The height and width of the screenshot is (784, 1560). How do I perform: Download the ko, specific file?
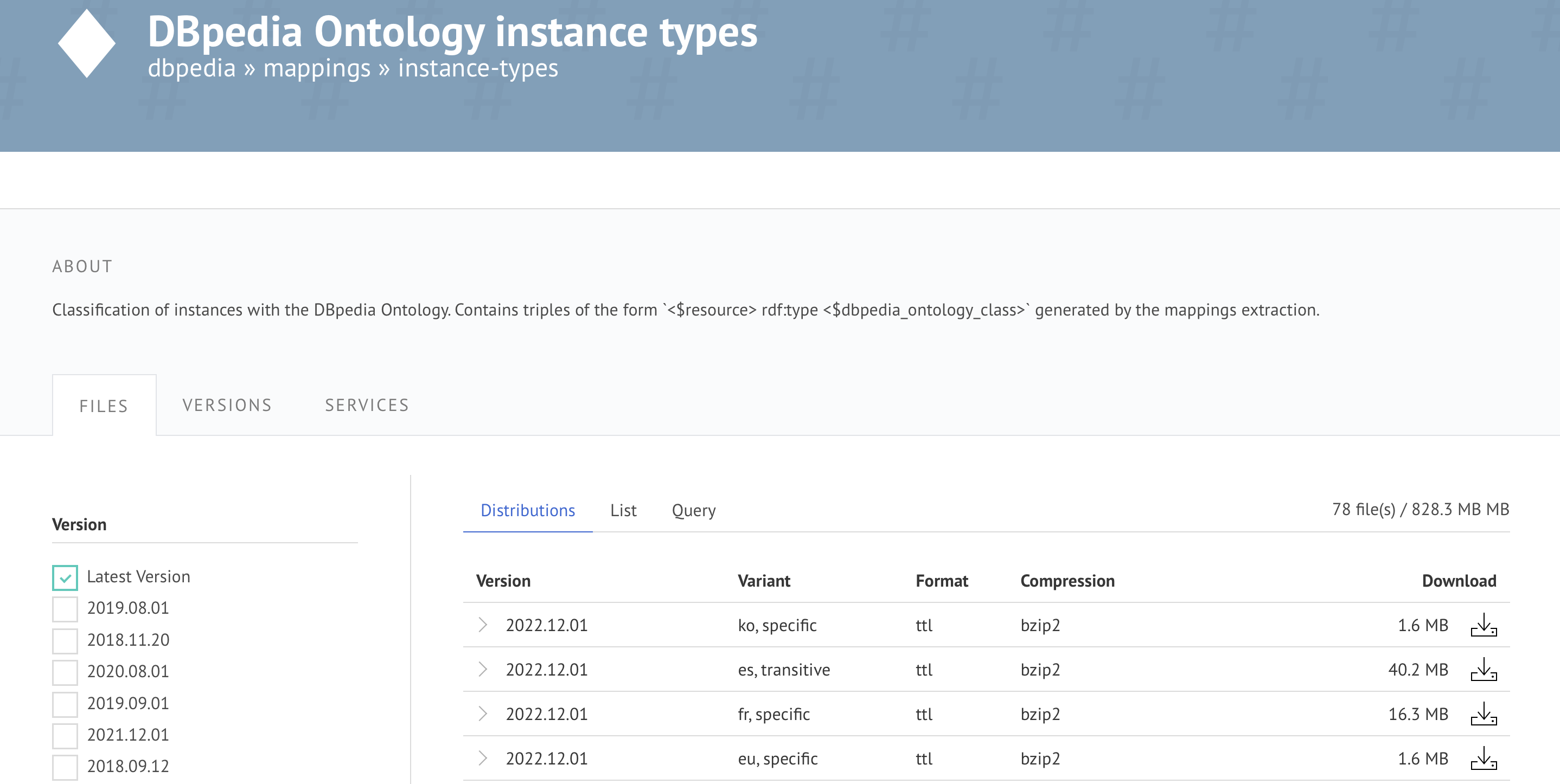tap(1483, 625)
